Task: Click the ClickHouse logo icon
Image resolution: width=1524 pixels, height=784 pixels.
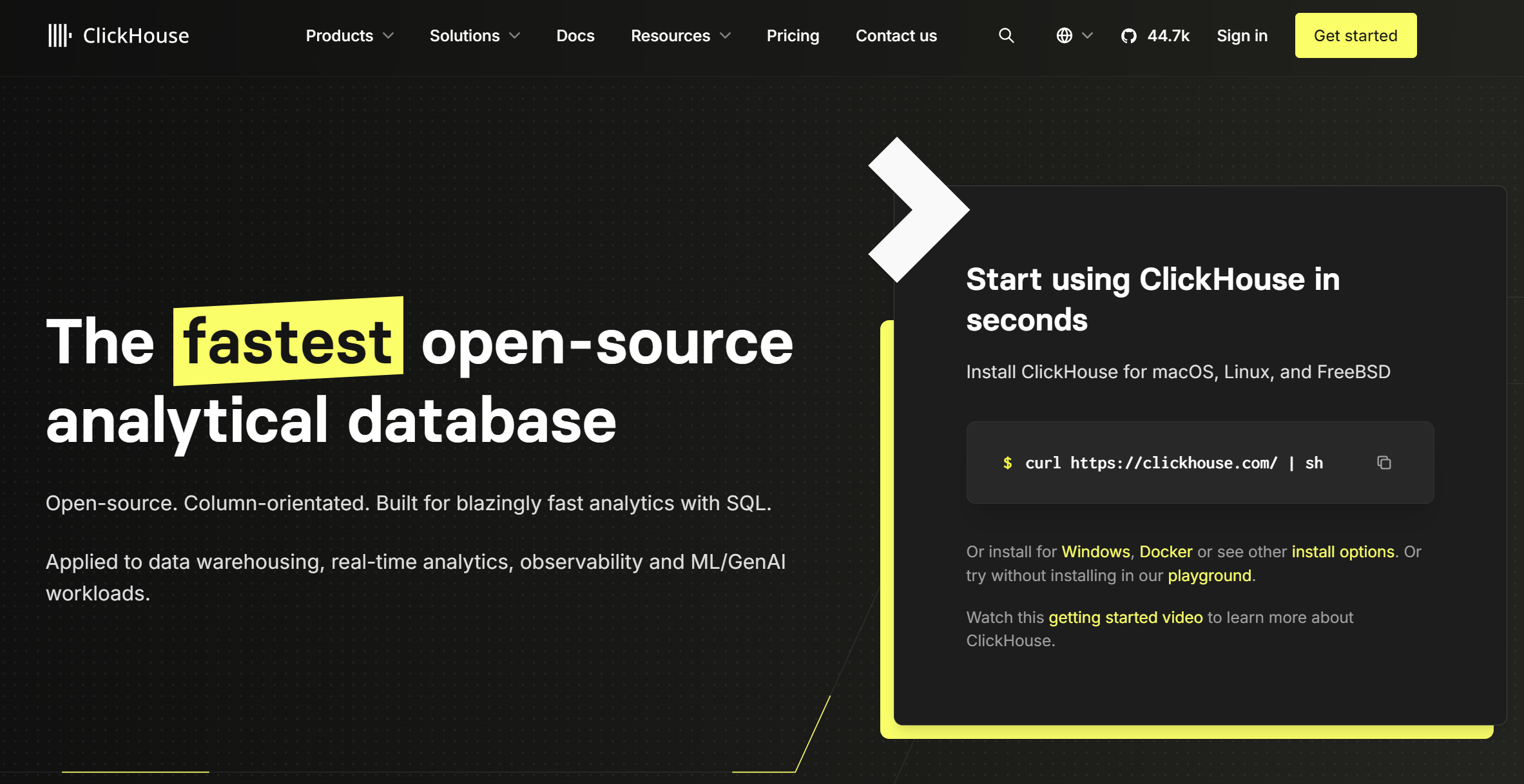Action: point(60,35)
